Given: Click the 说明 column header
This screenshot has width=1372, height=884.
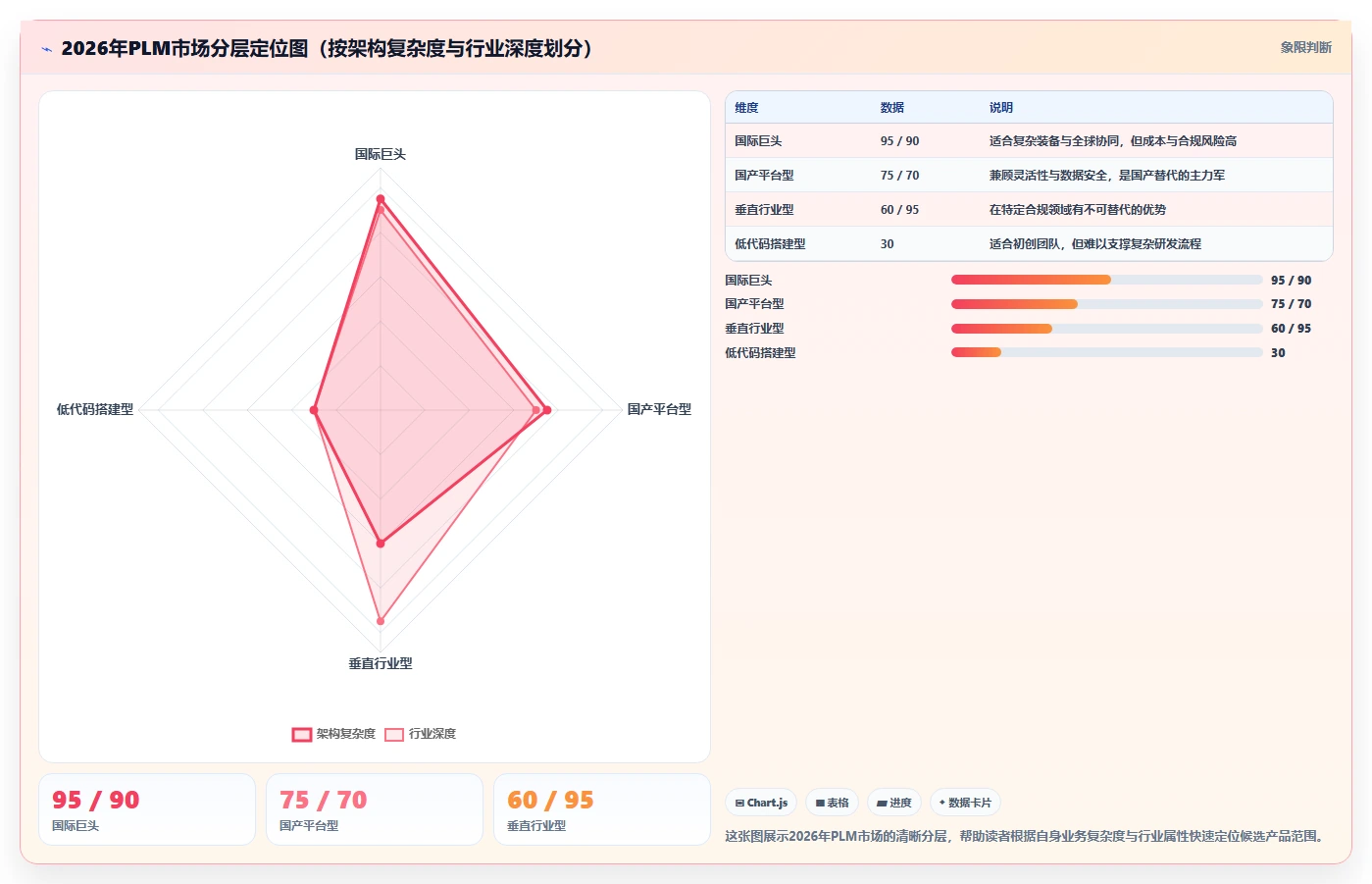Looking at the screenshot, I should point(1000,108).
